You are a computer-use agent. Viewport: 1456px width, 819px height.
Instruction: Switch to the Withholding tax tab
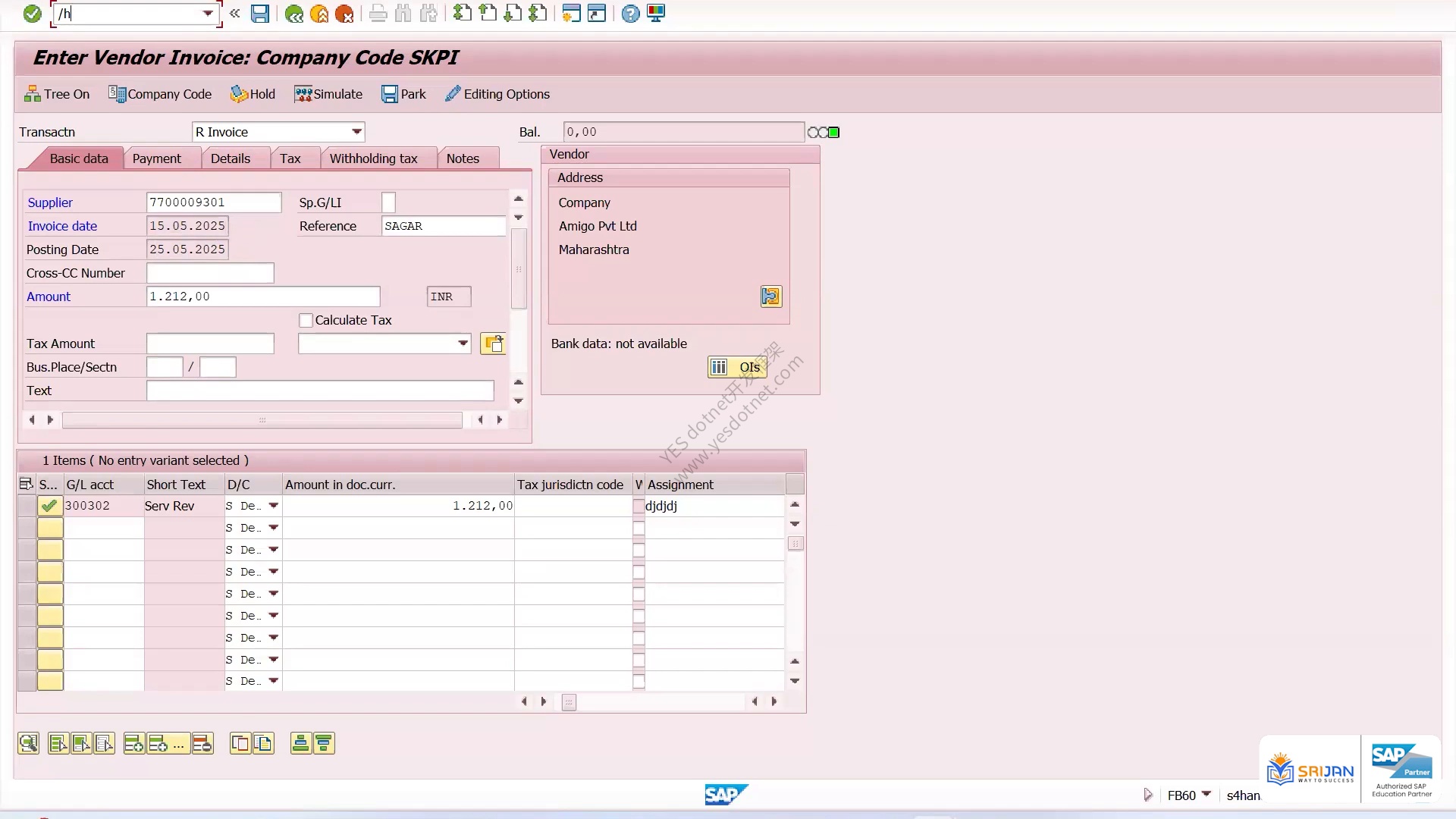pyautogui.click(x=373, y=158)
